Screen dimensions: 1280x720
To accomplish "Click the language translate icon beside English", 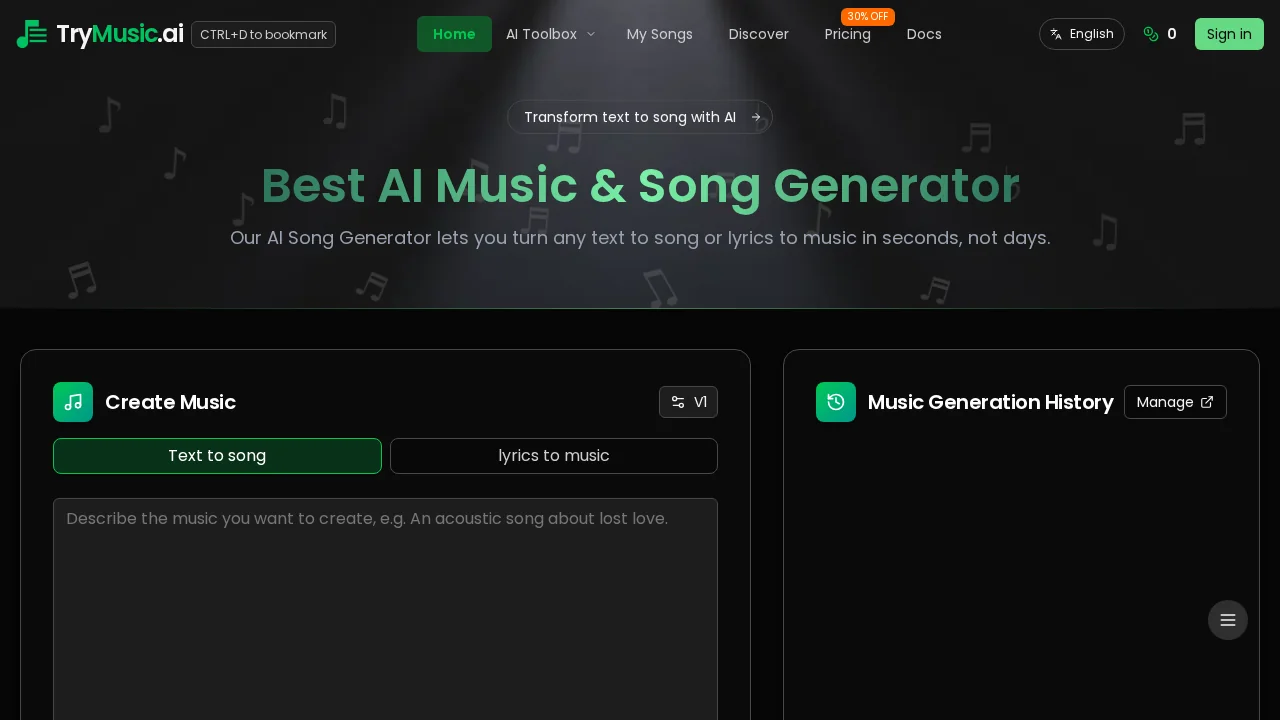I will pos(1056,34).
